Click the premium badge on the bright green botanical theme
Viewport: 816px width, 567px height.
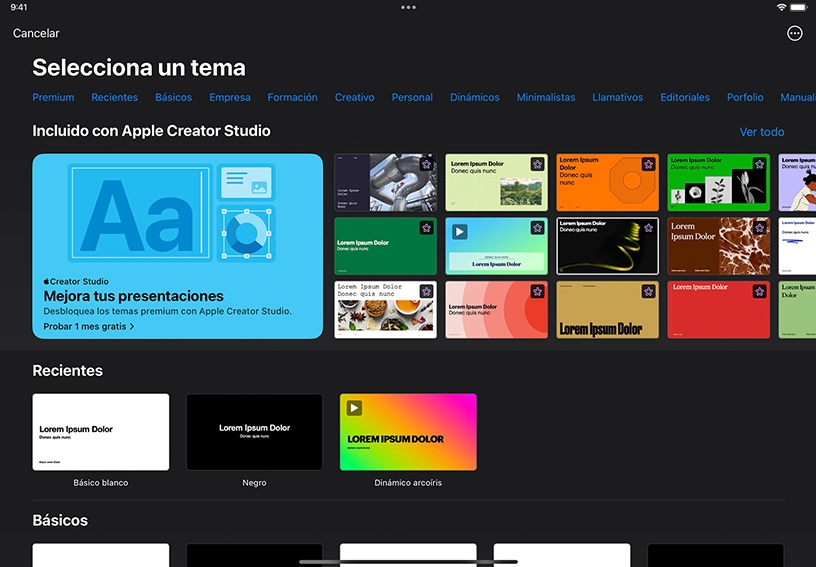click(x=759, y=164)
